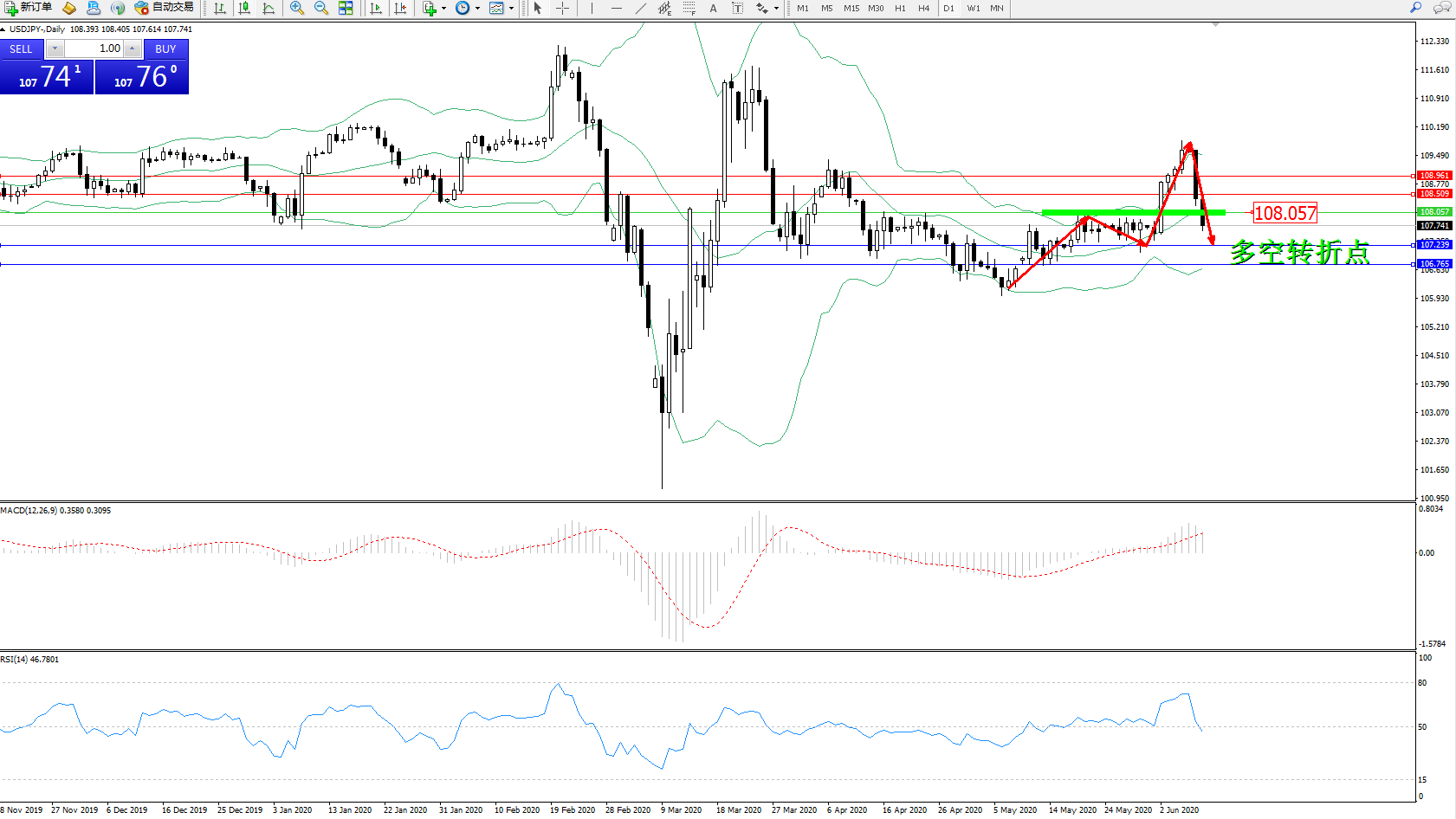Click the 新订单 (New Order) button
The width and height of the screenshot is (1456, 819).
pos(29,8)
